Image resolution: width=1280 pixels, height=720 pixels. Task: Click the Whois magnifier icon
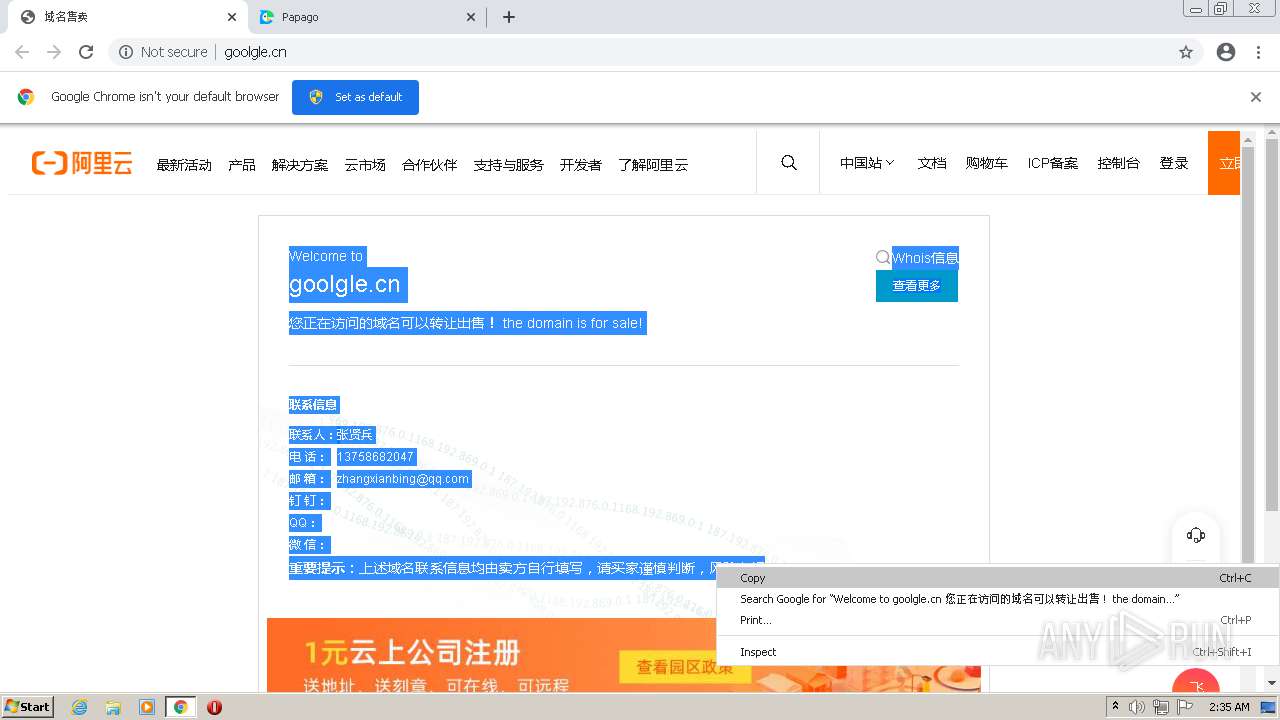(883, 258)
